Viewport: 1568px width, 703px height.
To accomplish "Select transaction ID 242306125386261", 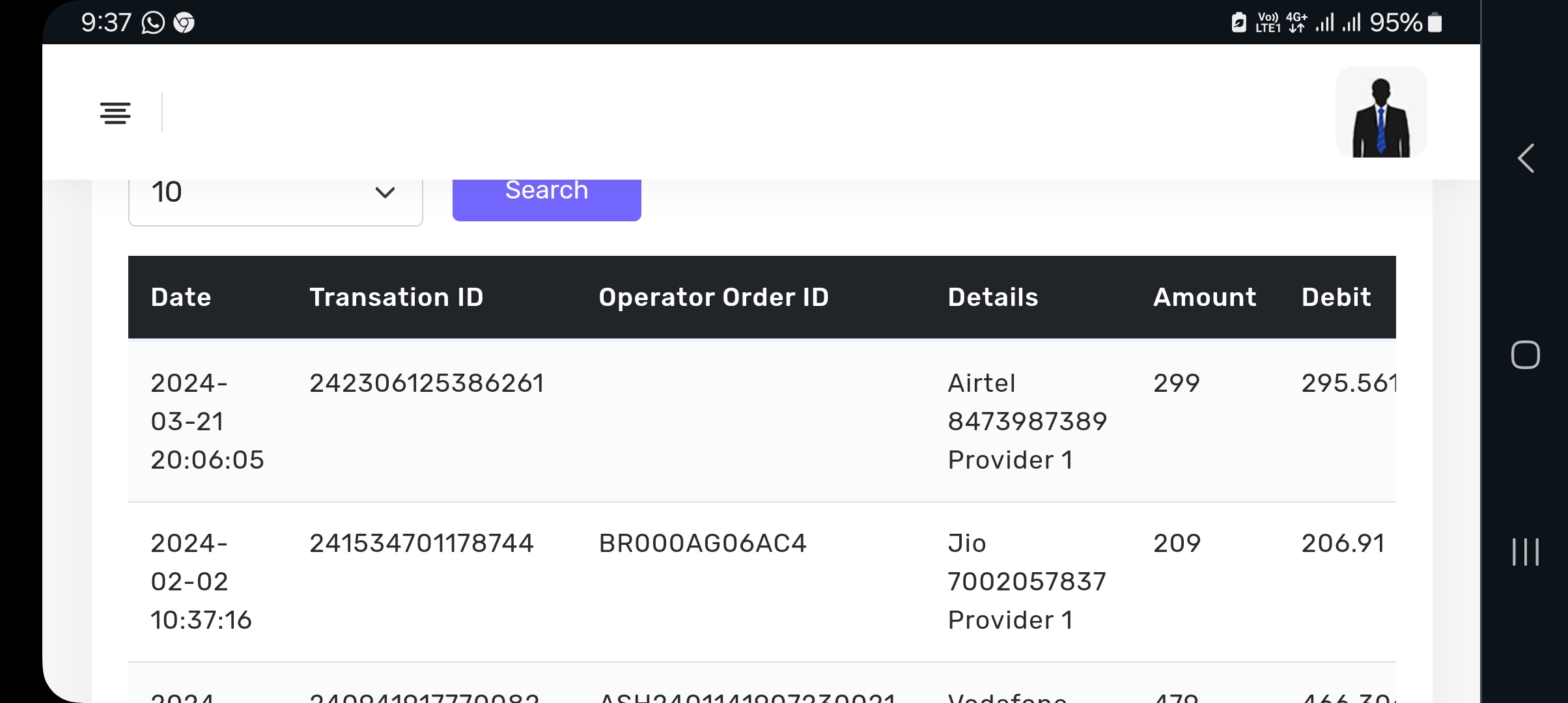I will pyautogui.click(x=427, y=383).
